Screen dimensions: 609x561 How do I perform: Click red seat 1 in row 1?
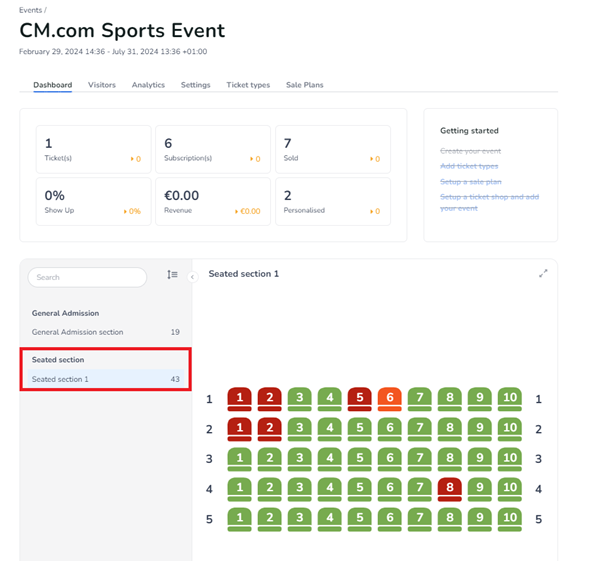click(240, 399)
